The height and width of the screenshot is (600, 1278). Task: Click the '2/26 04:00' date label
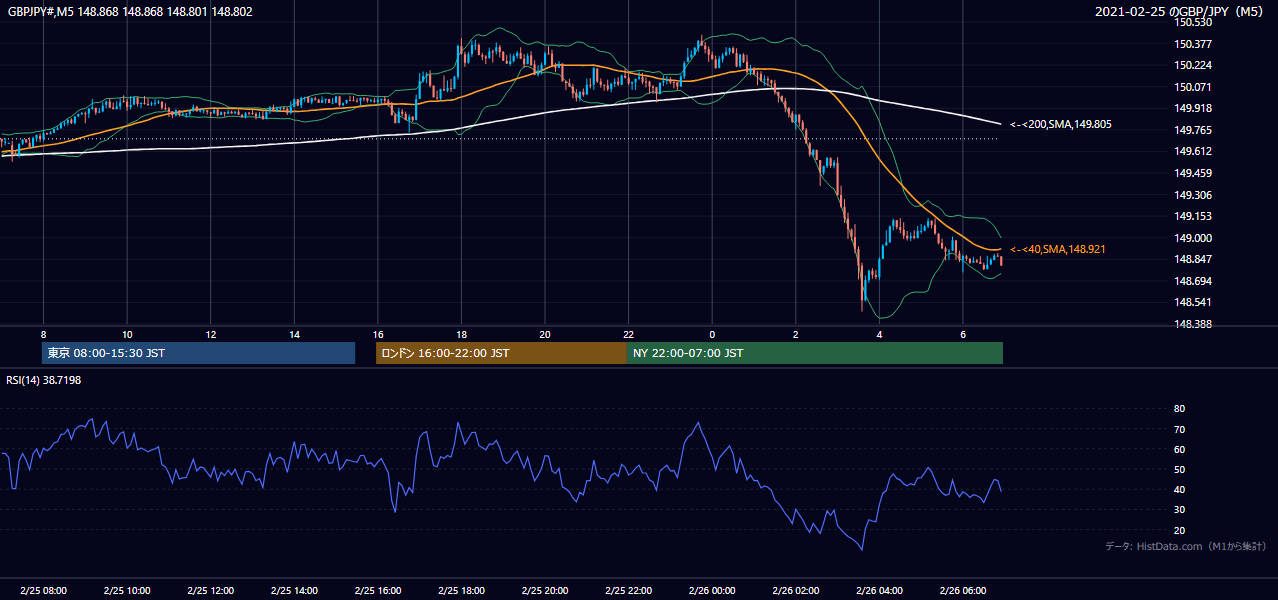pyautogui.click(x=879, y=591)
